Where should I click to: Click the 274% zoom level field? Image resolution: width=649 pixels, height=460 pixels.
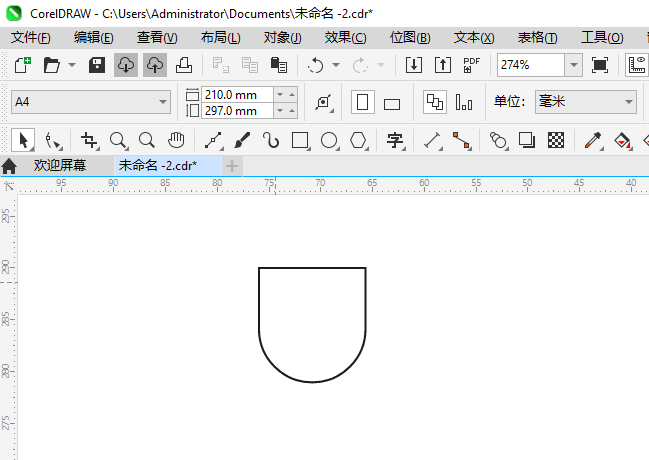click(531, 65)
